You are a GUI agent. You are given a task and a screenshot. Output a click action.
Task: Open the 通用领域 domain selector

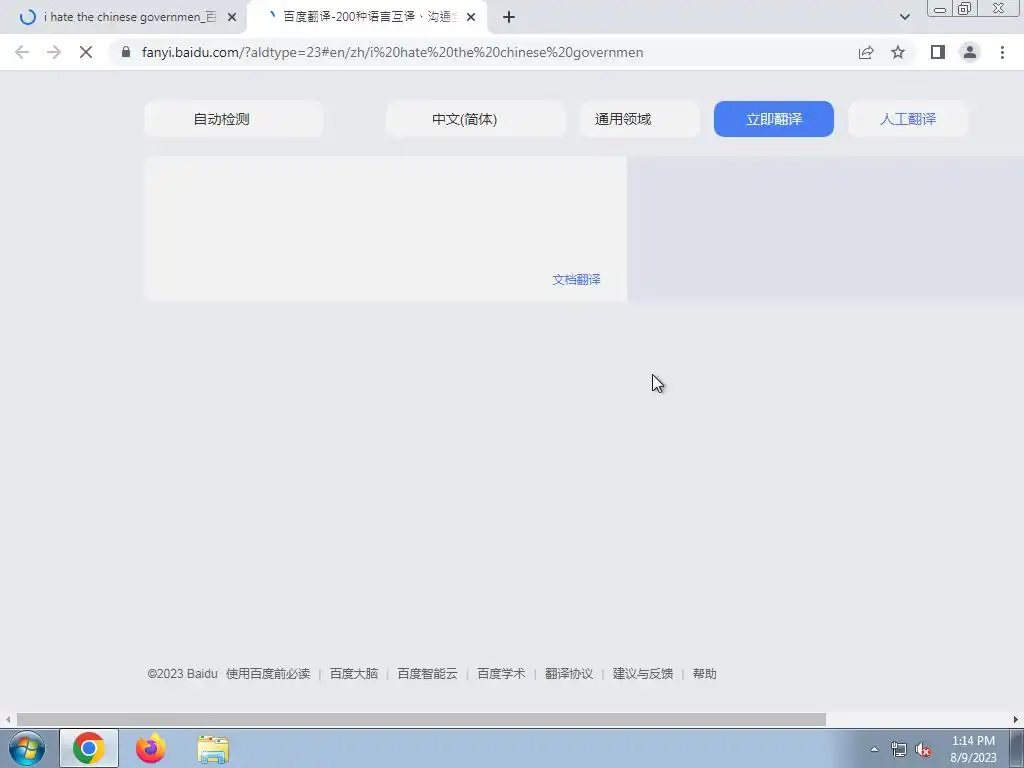(639, 119)
